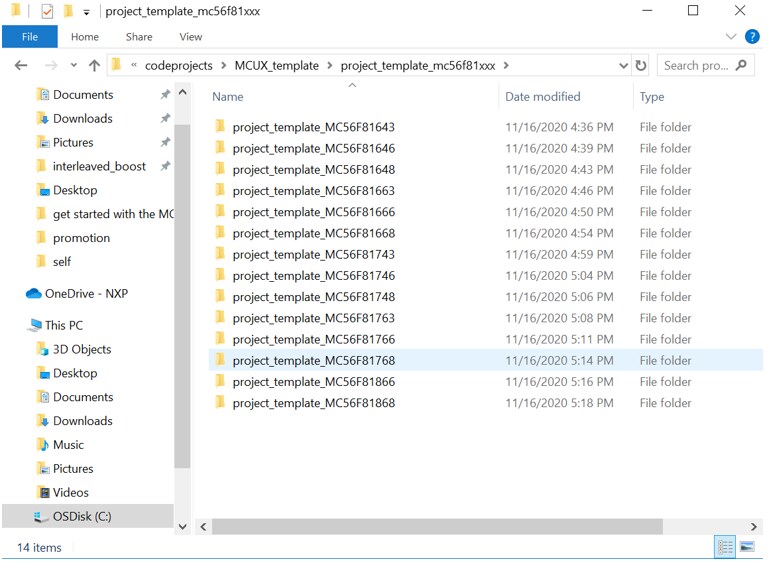Select the project_template_MC56F81643 folder
This screenshot has width=769, height=564.
(313, 128)
